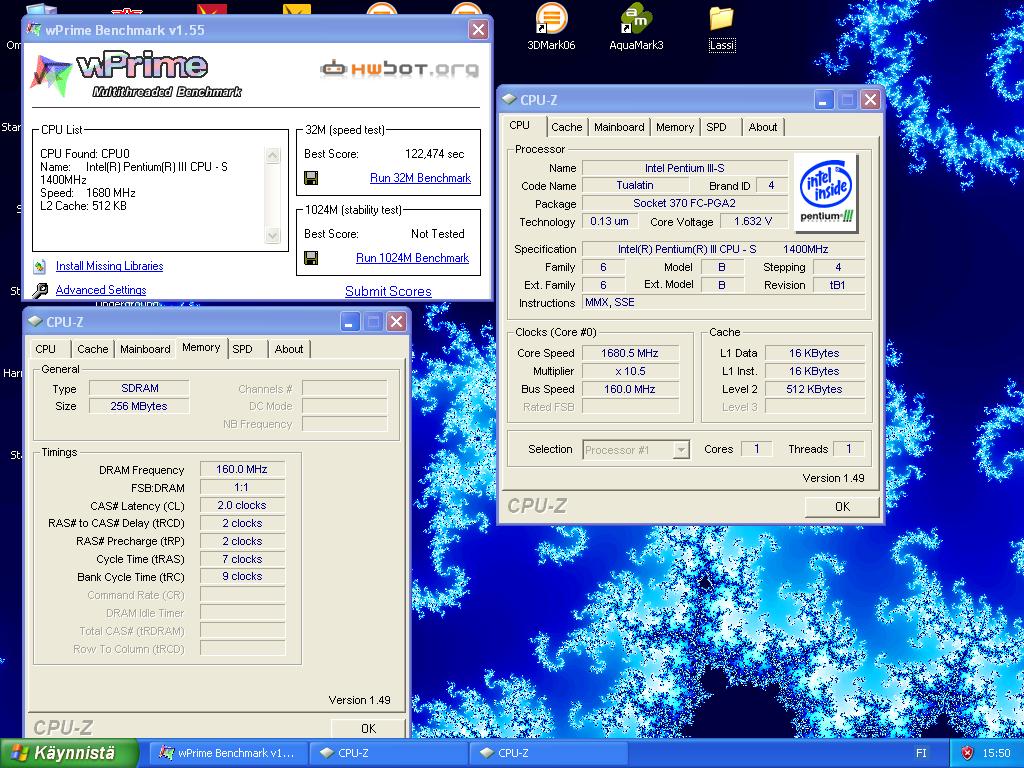The width and height of the screenshot is (1024, 768).
Task: Click the hwbot.org logo in wPrime
Action: click(399, 69)
